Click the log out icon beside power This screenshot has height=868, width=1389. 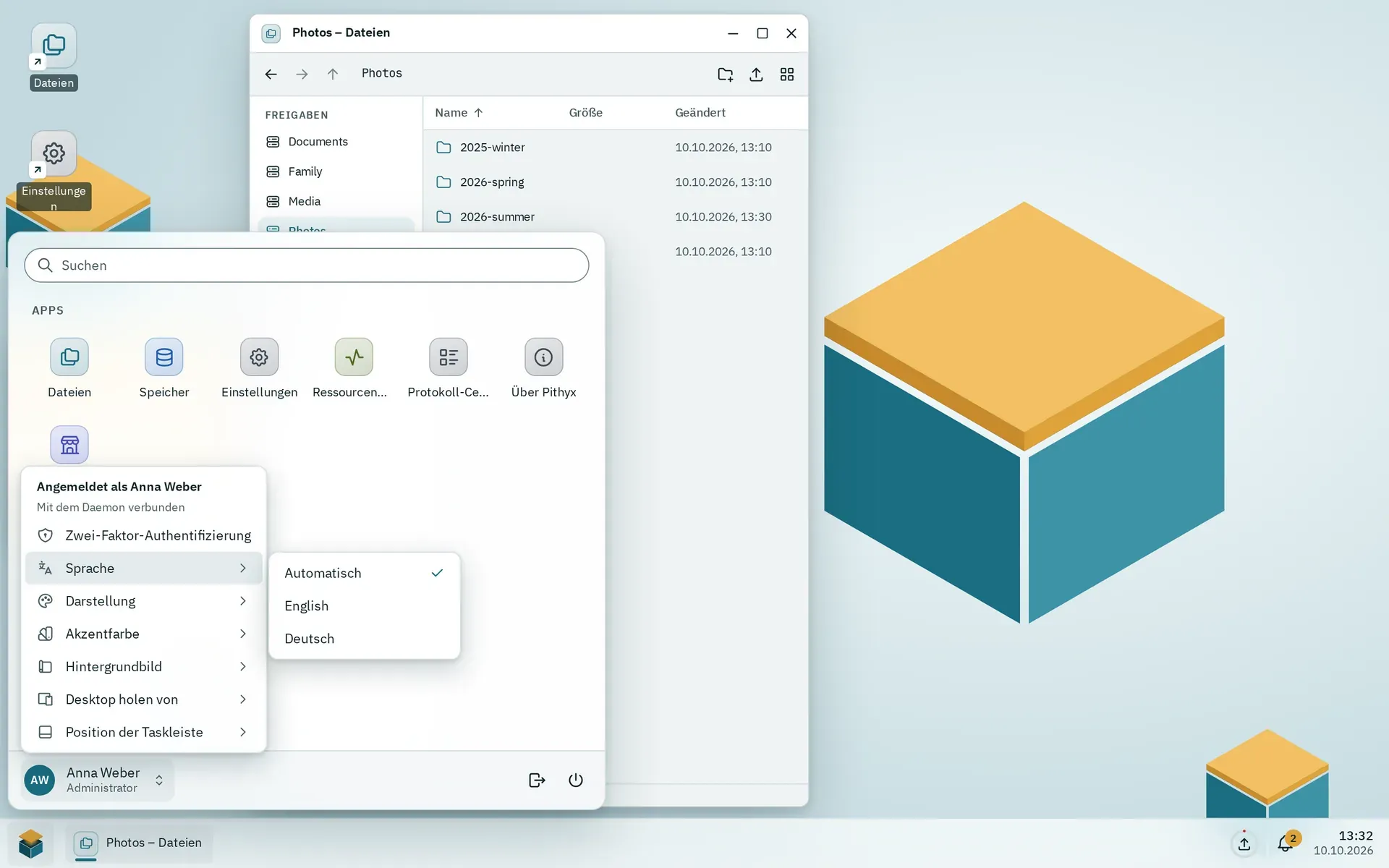click(537, 780)
